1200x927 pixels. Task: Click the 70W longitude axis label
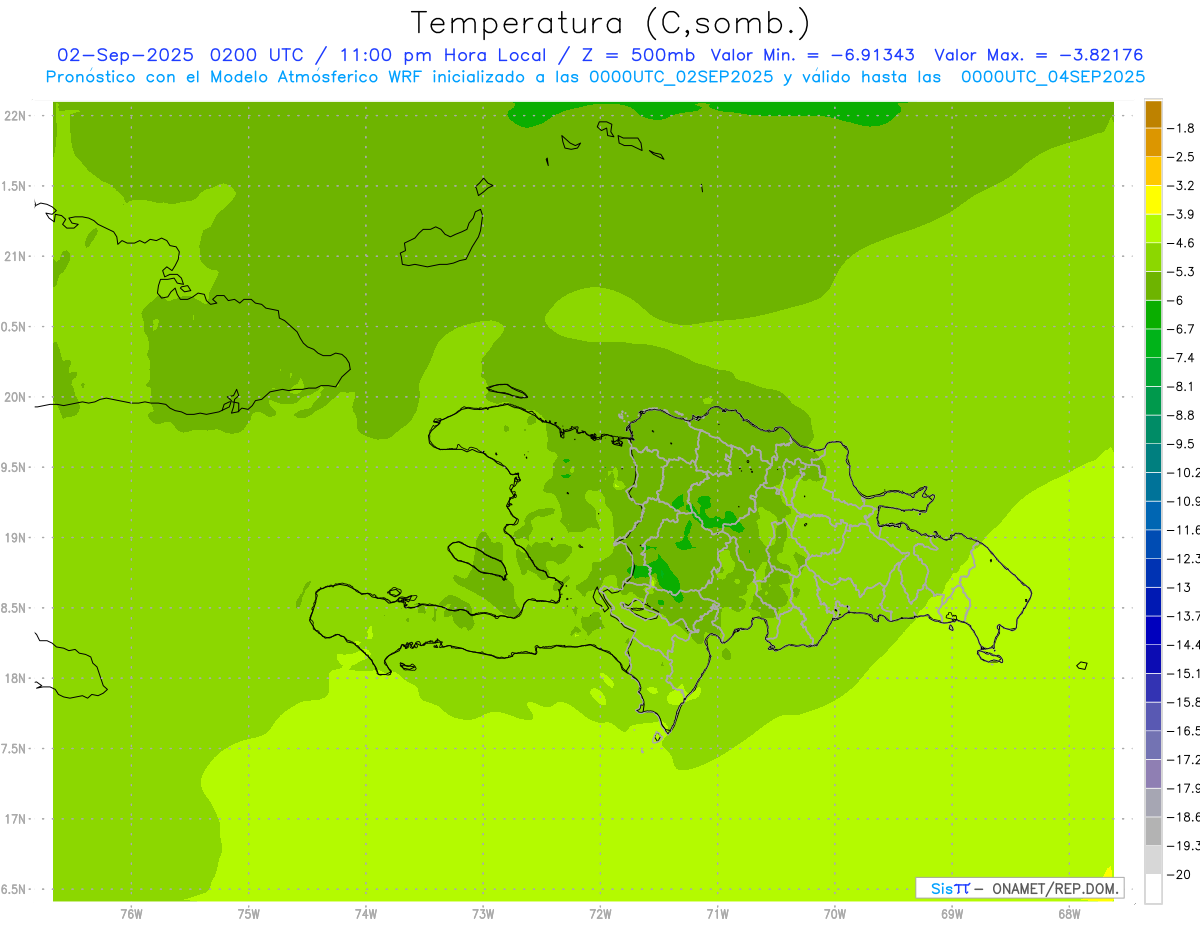[x=834, y=914]
